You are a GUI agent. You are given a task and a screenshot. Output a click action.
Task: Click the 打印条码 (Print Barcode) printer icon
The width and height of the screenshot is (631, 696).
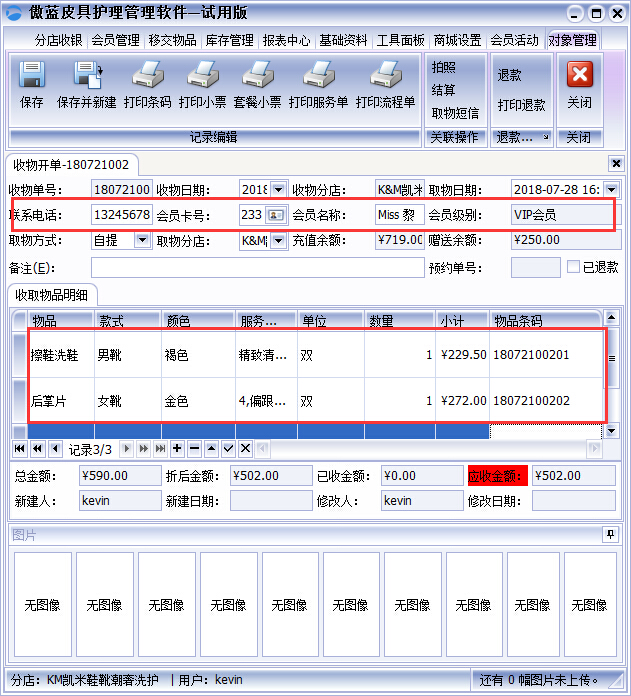(x=148, y=76)
